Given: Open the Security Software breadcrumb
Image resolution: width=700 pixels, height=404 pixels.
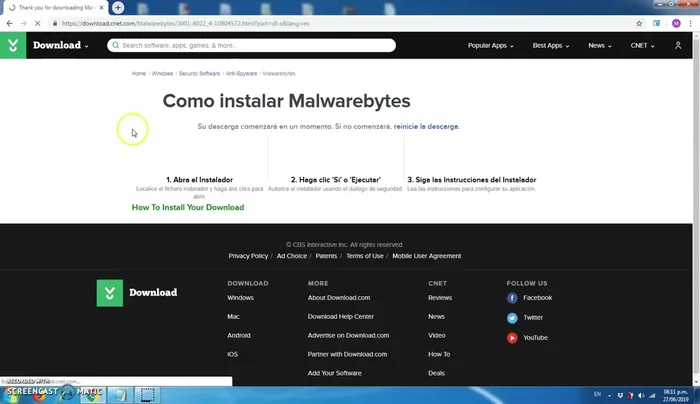Looking at the screenshot, I should click(x=199, y=74).
